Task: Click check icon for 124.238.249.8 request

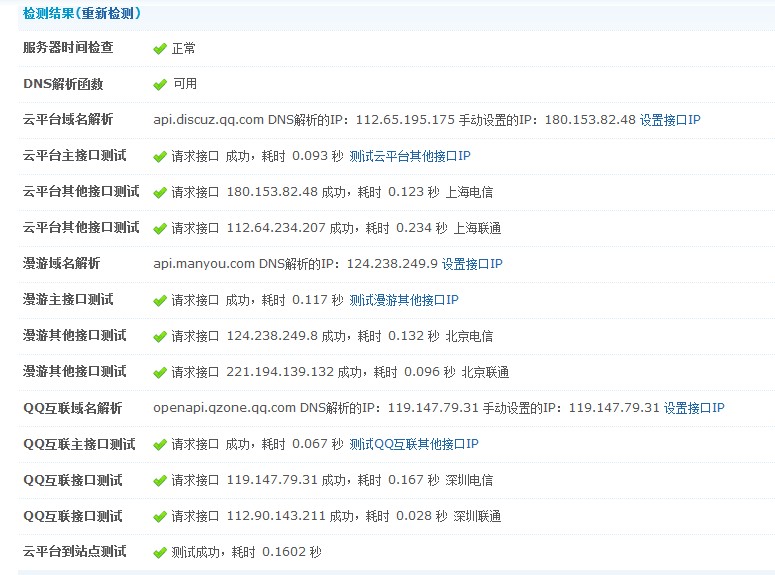Action: click(160, 337)
